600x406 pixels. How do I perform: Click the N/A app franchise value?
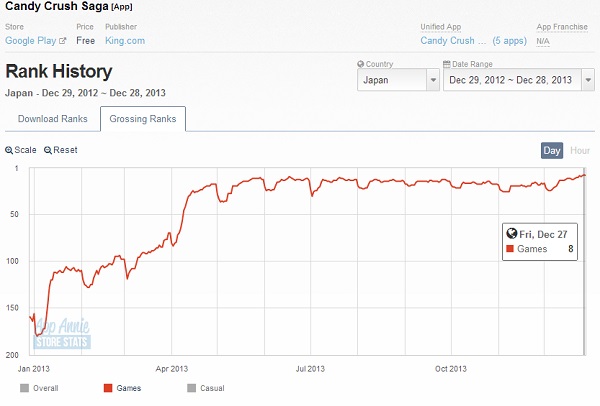[x=543, y=41]
